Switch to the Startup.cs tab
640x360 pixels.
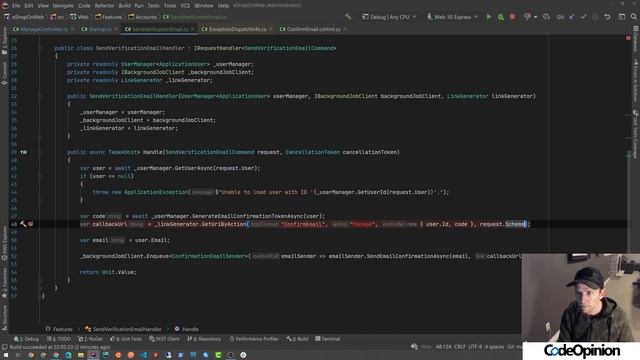[100, 29]
